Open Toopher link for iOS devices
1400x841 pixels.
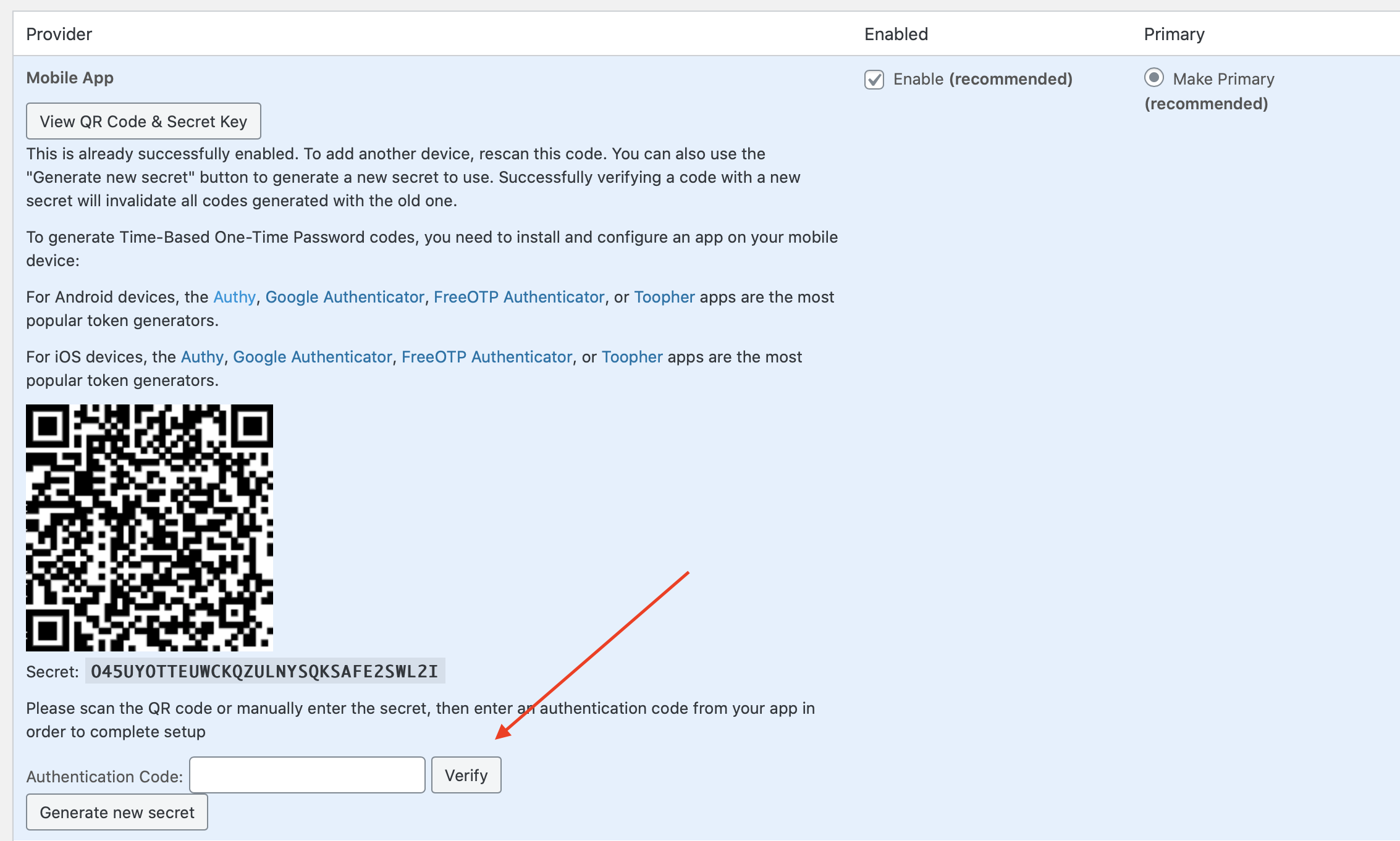click(x=632, y=357)
